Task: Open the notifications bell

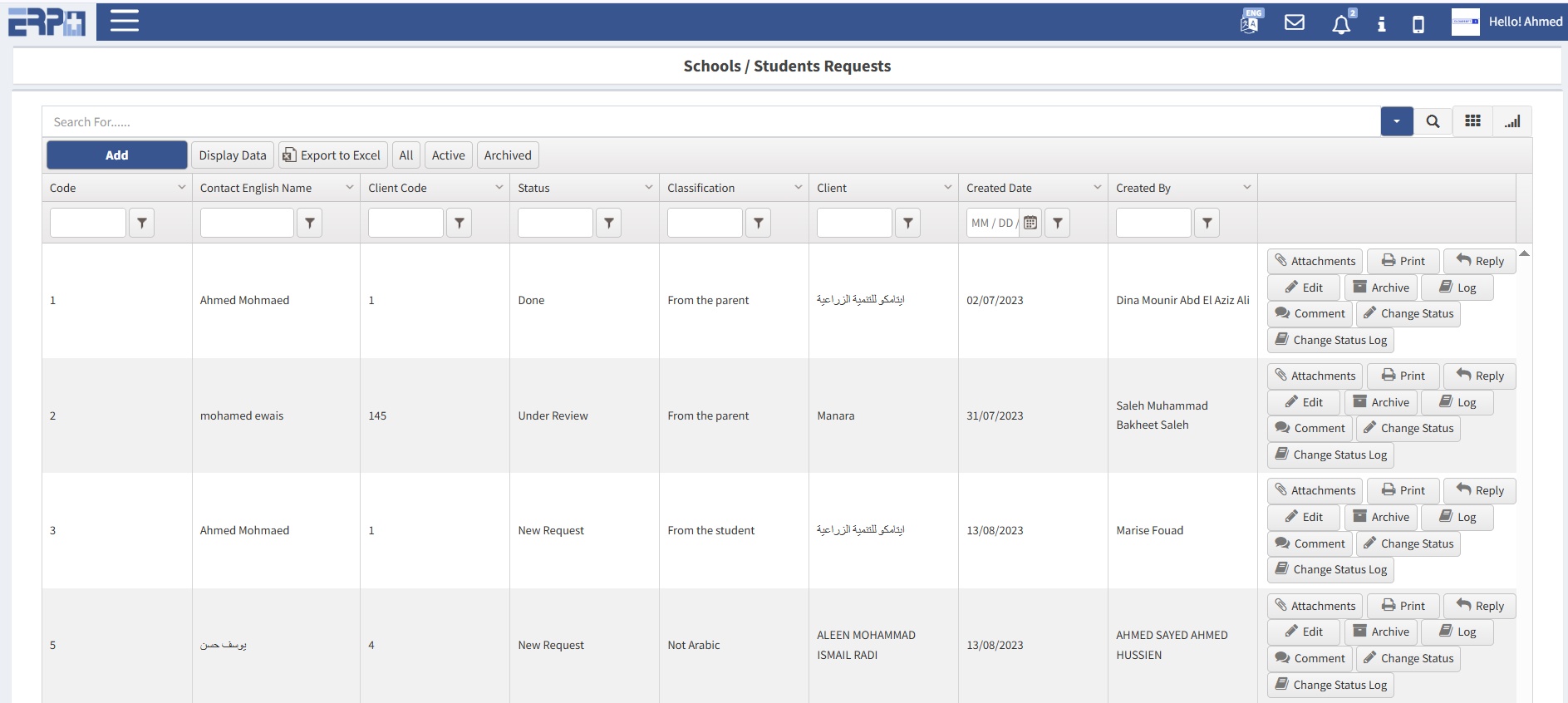Action: (1340, 24)
